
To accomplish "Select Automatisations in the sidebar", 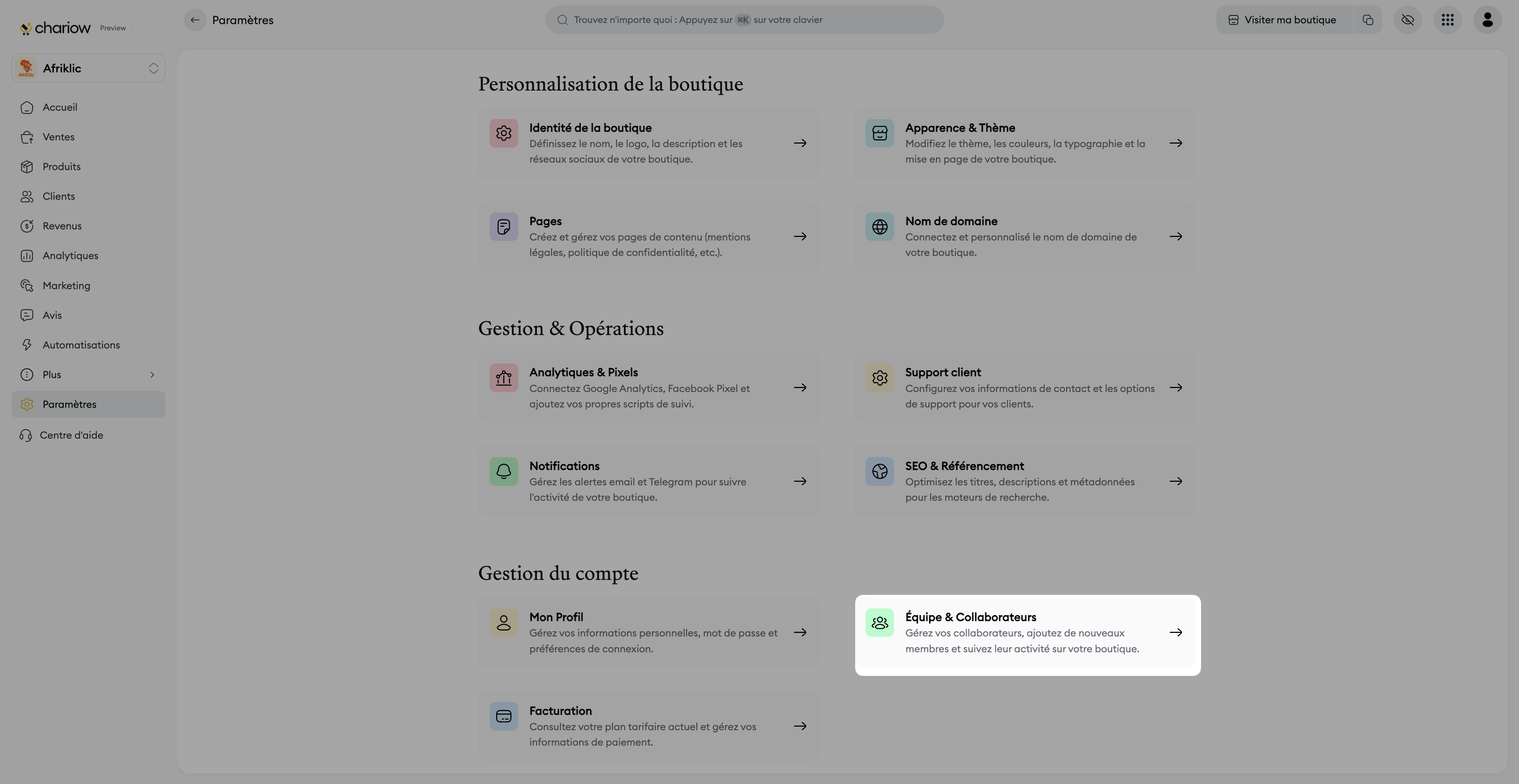I will tap(81, 345).
